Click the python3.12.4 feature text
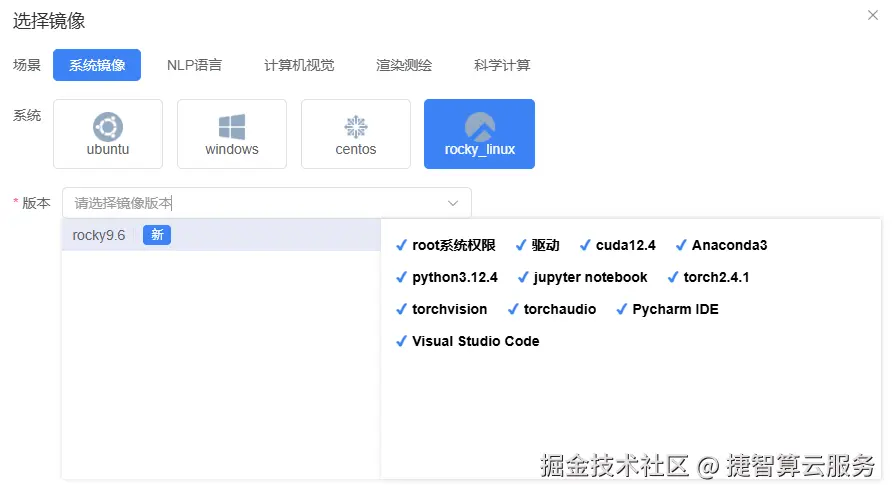The image size is (892, 496). pyautogui.click(x=455, y=278)
